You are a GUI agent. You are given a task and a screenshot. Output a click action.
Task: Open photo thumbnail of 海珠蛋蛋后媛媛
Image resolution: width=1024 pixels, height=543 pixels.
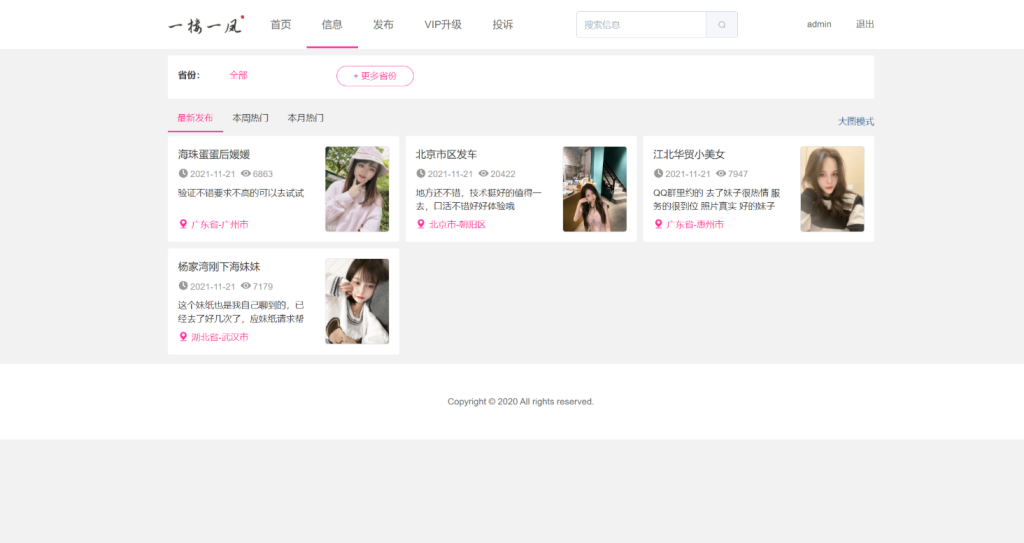tap(357, 189)
